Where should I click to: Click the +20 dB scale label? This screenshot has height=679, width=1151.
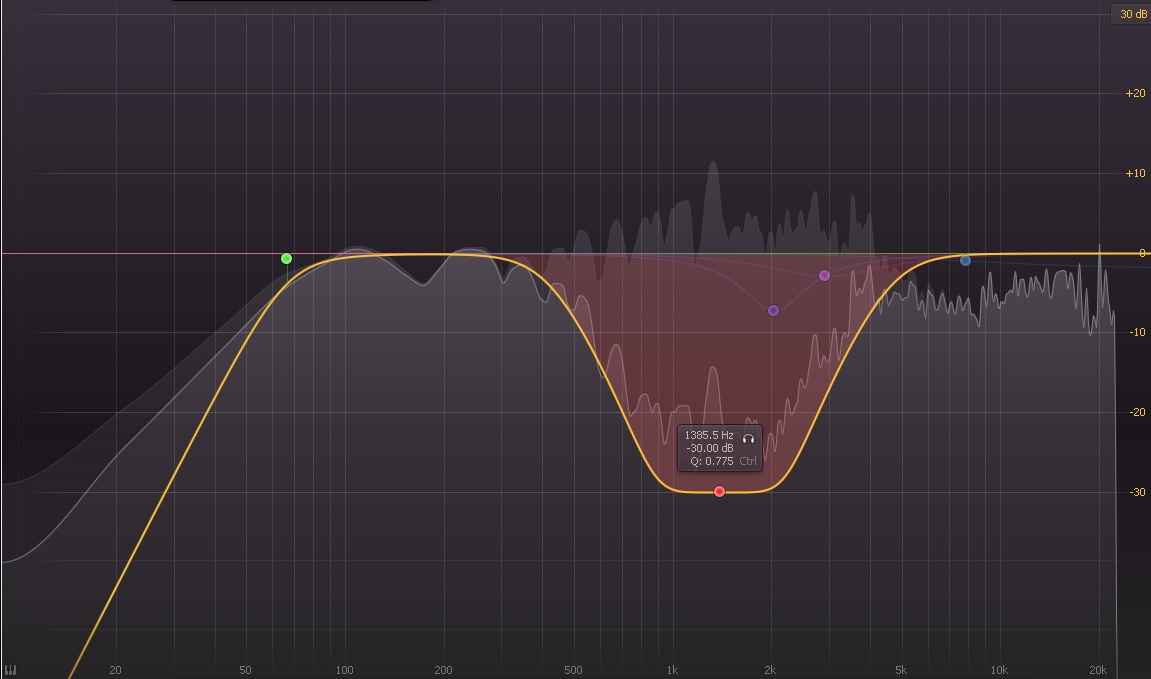(1135, 93)
